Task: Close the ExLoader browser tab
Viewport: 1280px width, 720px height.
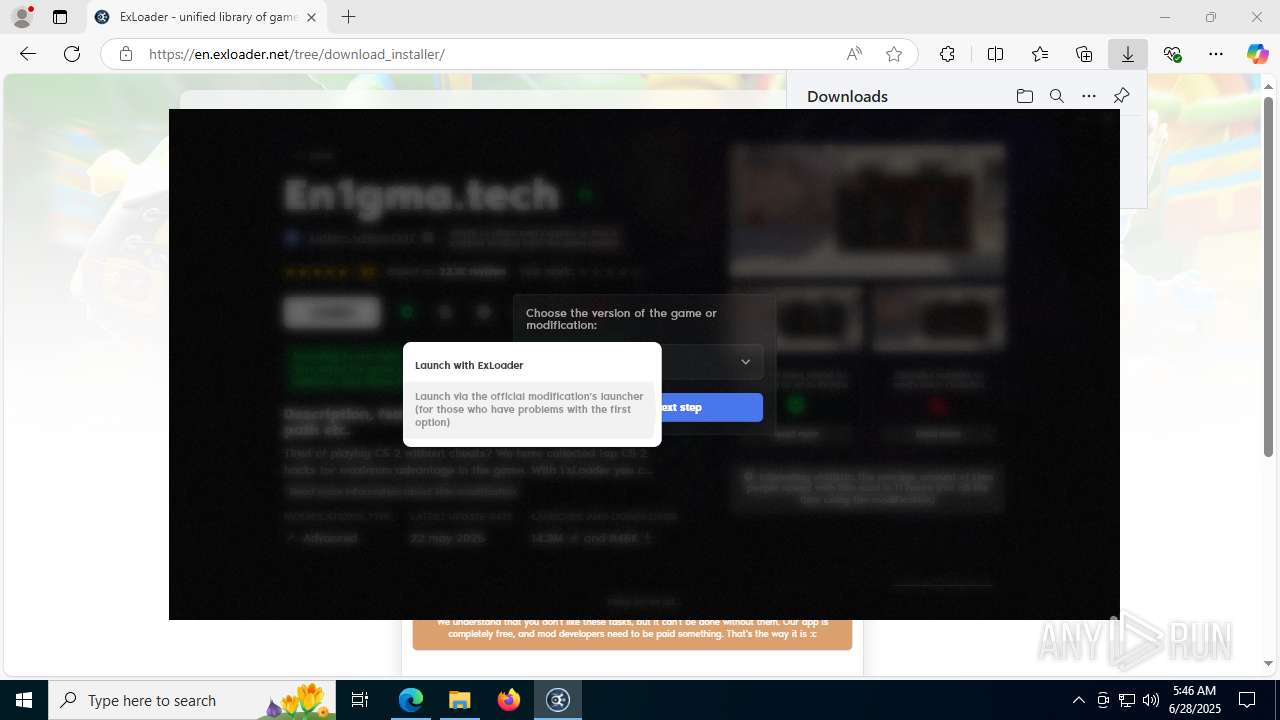Action: (x=311, y=17)
